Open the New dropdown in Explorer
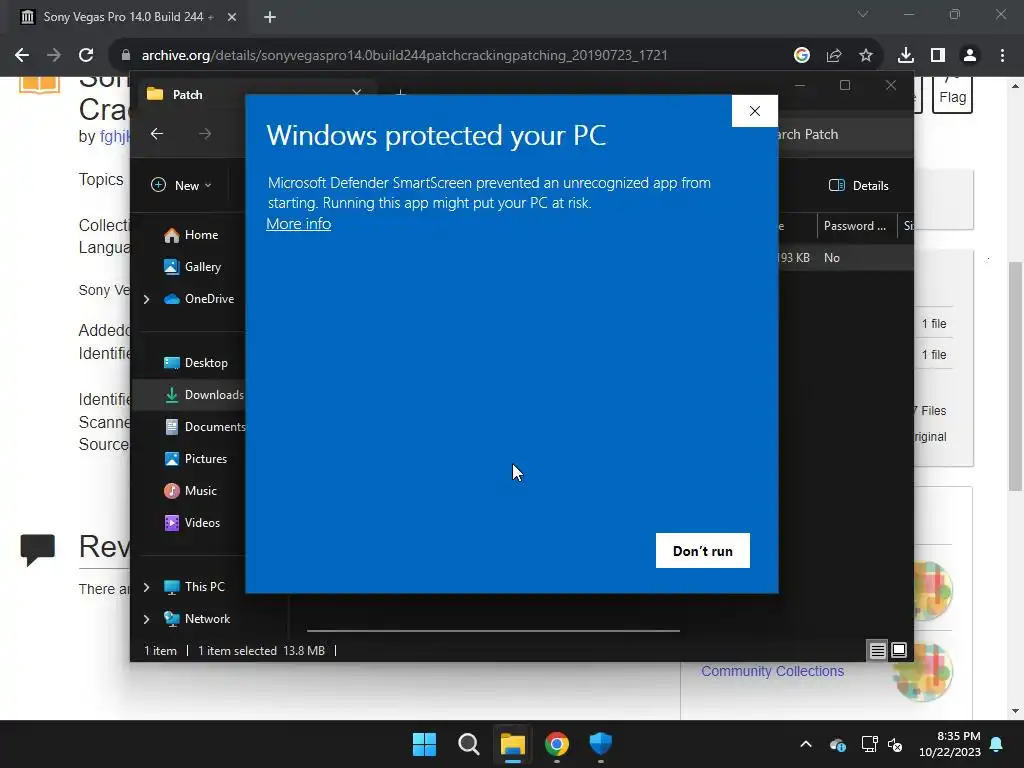 [x=181, y=185]
